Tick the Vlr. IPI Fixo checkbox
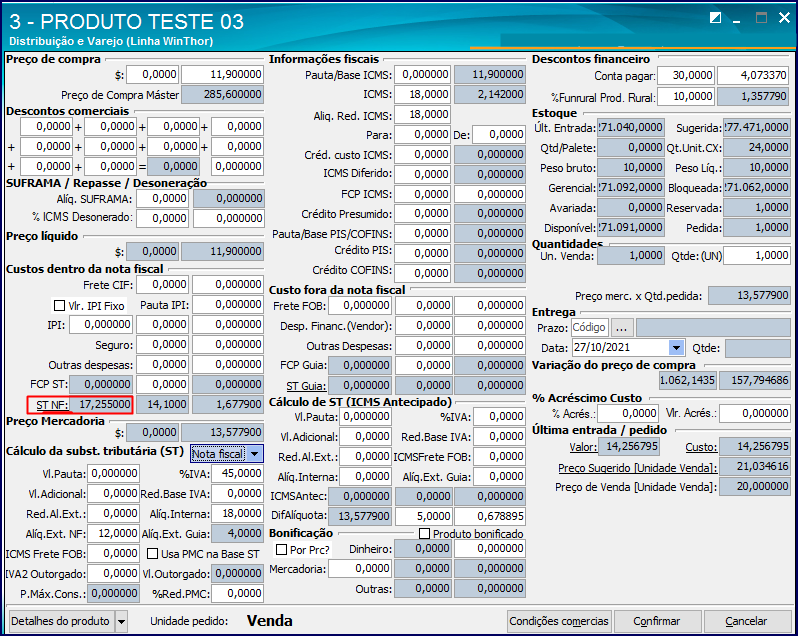The width and height of the screenshot is (798, 636). pos(60,305)
